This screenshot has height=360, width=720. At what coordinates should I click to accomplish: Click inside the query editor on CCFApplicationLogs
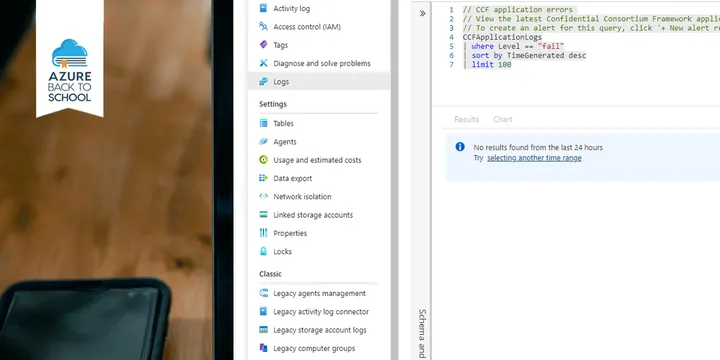(x=502, y=37)
